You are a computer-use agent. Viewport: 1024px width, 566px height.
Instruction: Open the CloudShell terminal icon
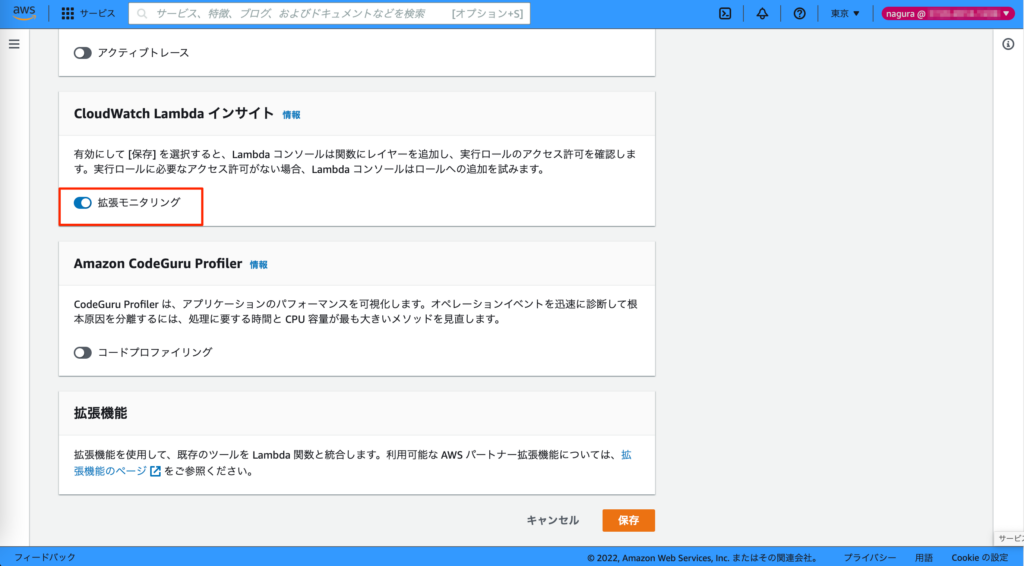click(725, 13)
